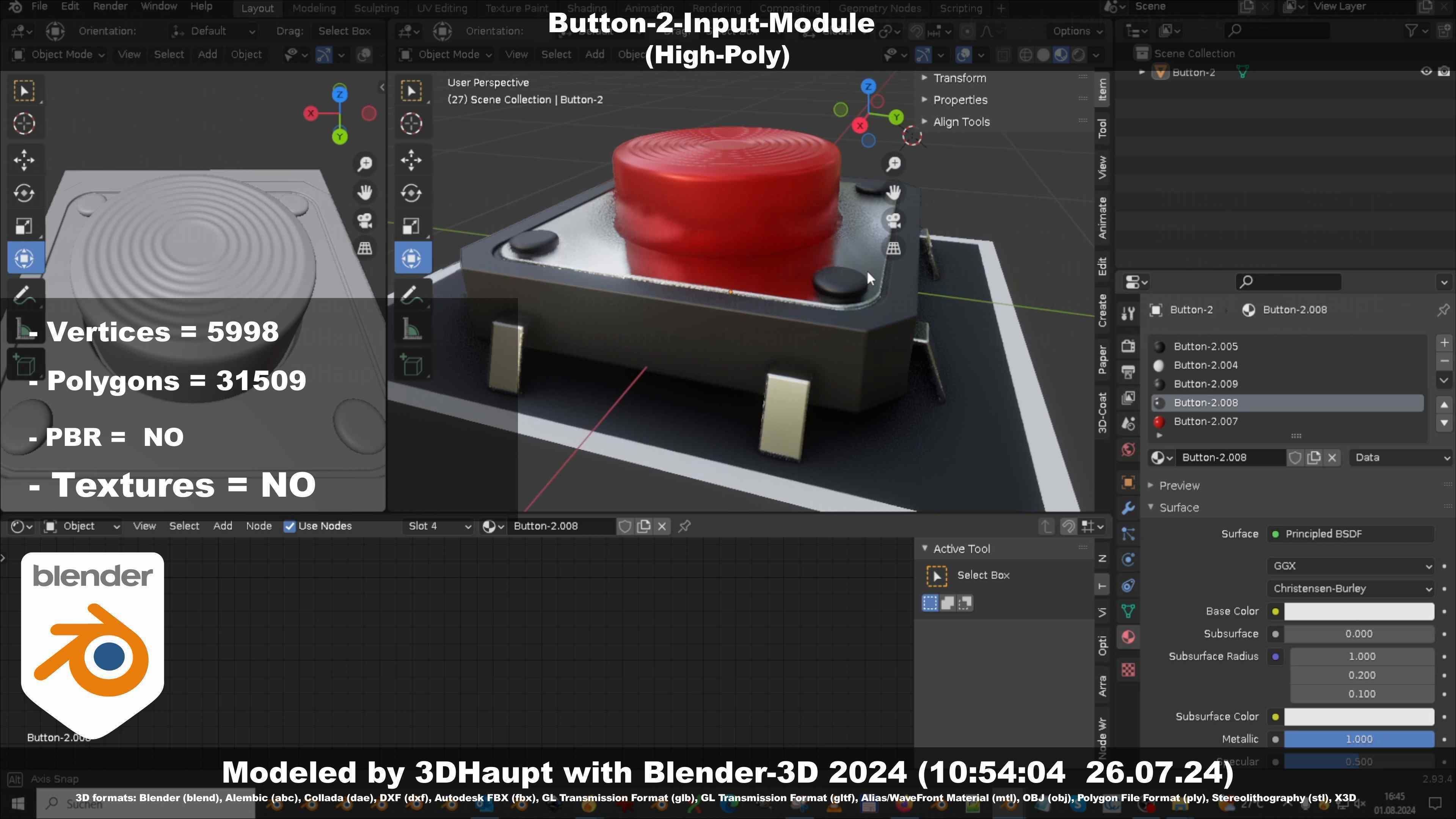The height and width of the screenshot is (819, 1456).
Task: Open Slot 4 dropdown in node editor
Action: point(439,526)
